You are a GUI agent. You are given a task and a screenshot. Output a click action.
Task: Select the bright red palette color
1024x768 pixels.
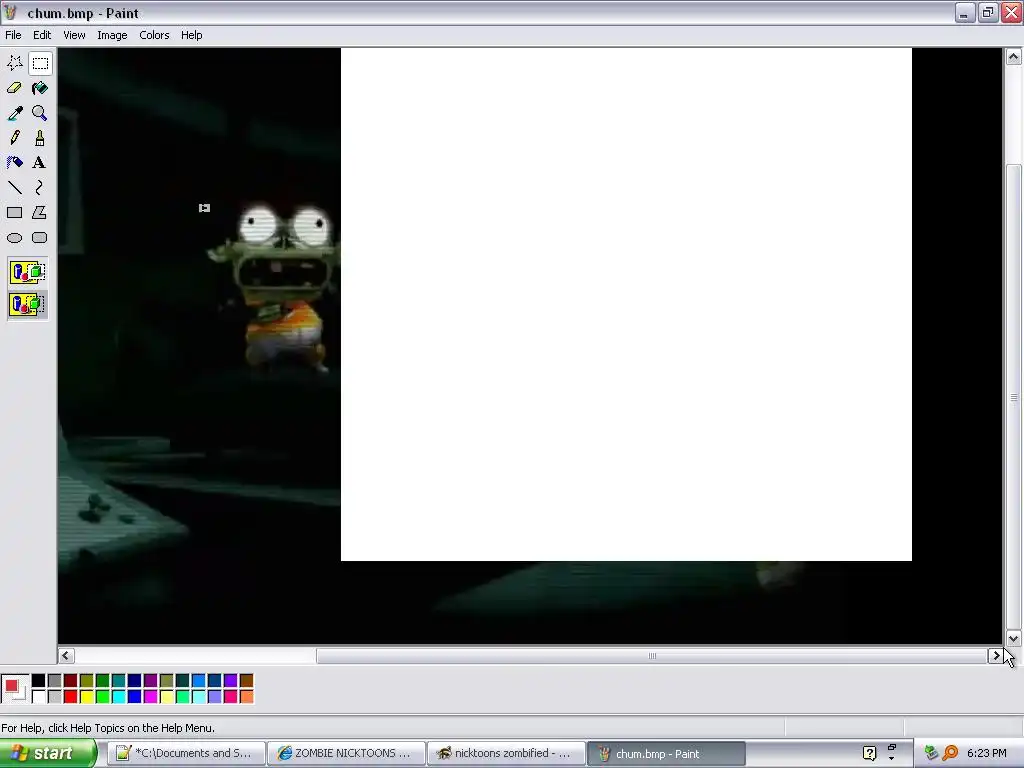(x=71, y=697)
